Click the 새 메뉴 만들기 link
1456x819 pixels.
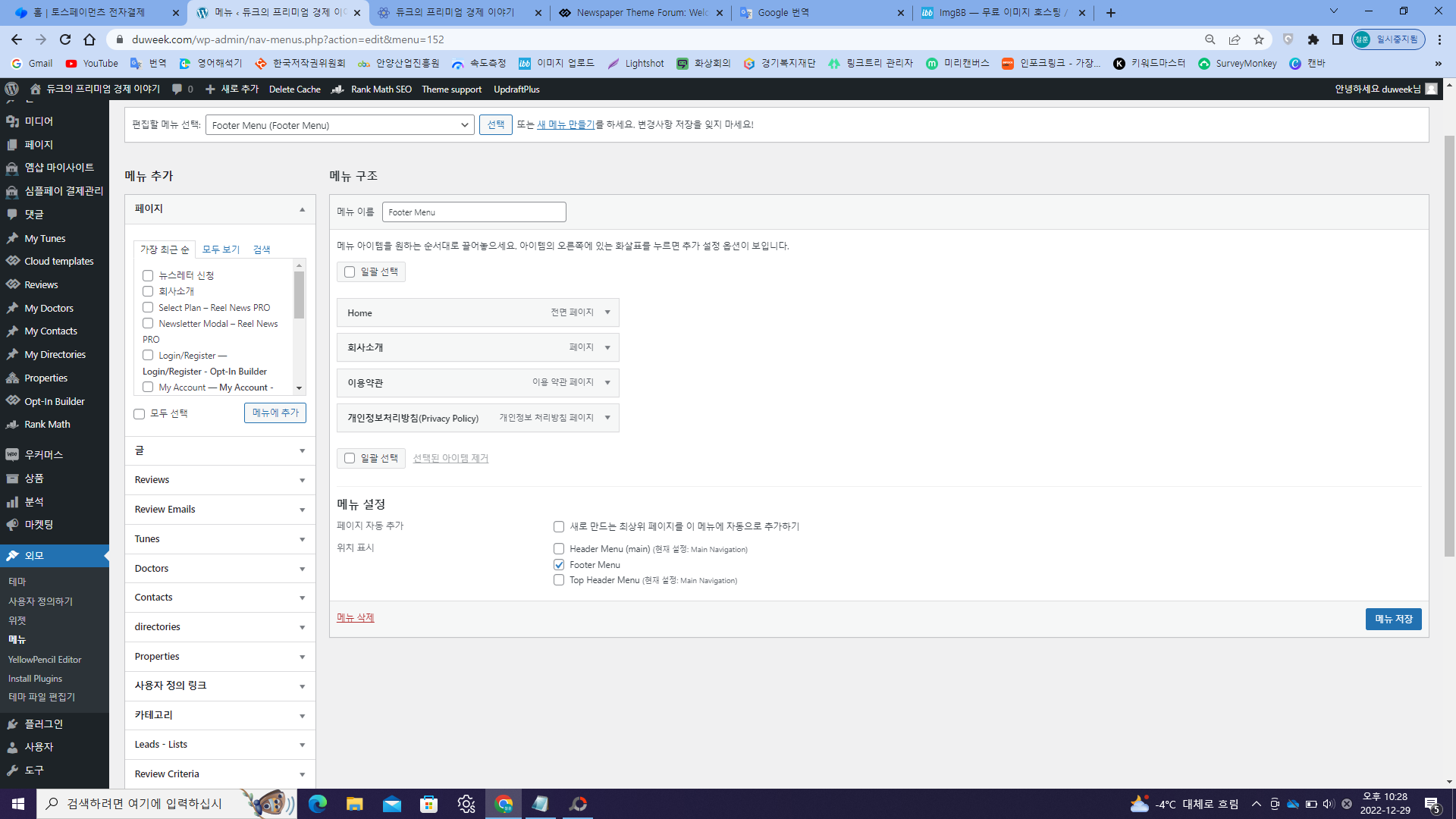tap(566, 124)
